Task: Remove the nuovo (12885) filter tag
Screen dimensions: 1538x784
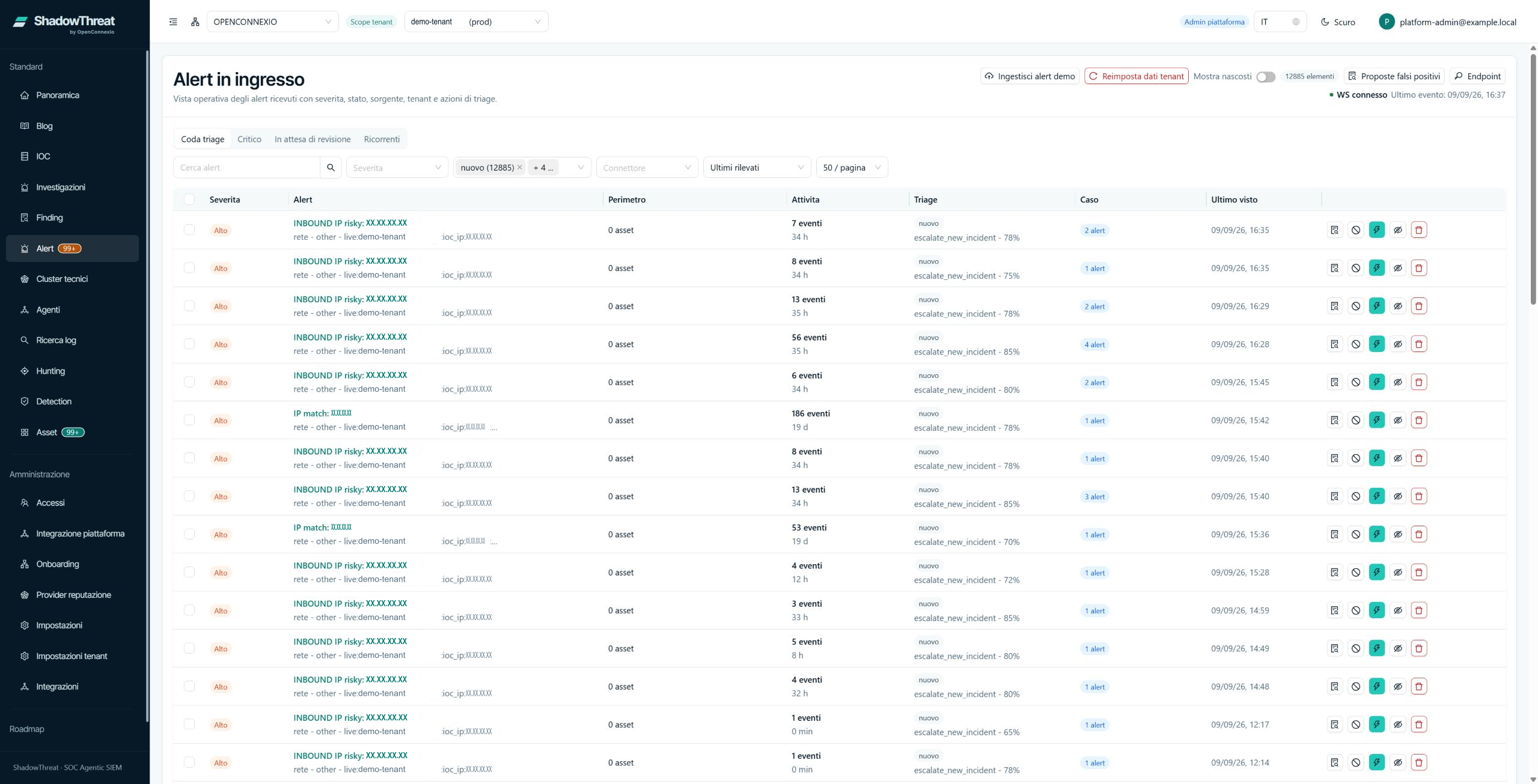Action: click(519, 168)
